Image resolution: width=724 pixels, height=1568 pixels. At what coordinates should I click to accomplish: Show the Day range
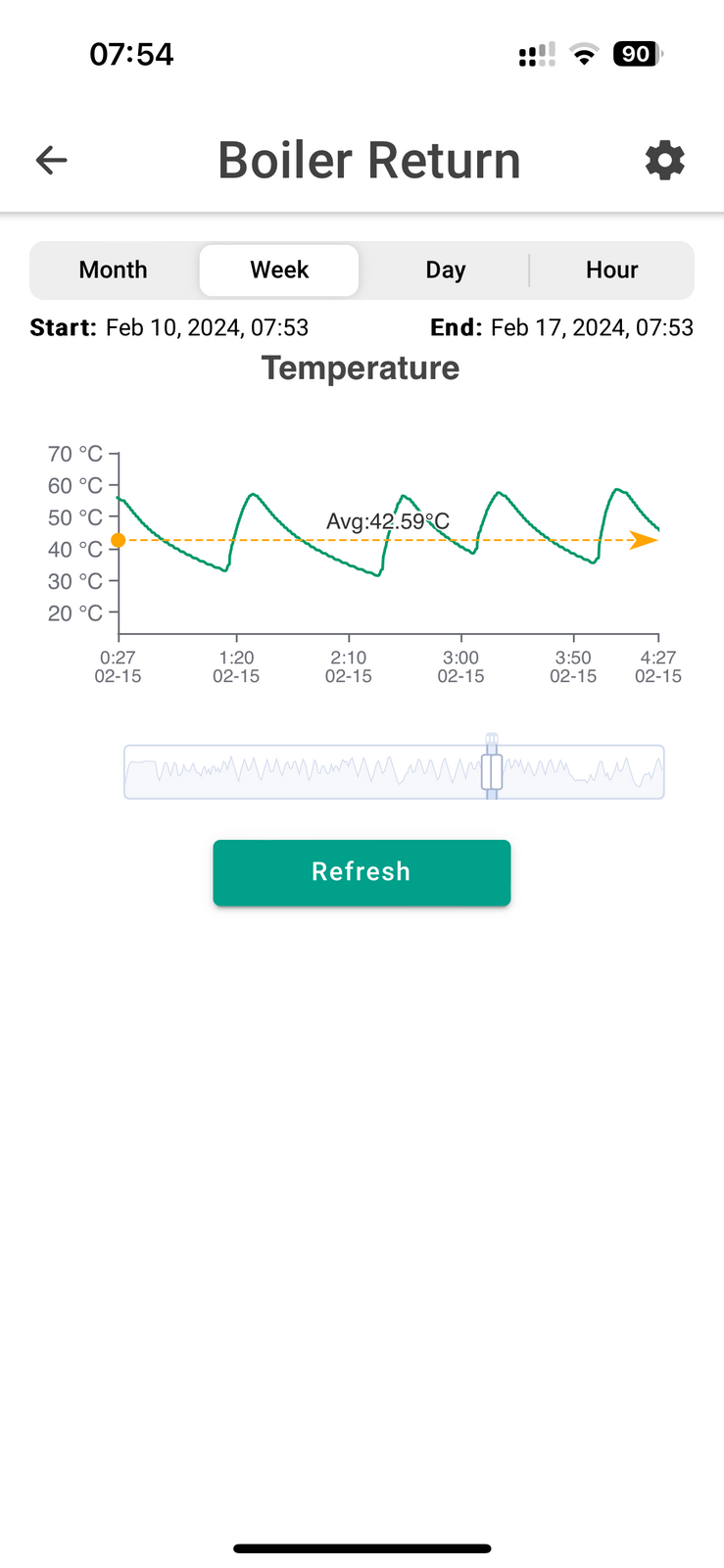click(445, 269)
